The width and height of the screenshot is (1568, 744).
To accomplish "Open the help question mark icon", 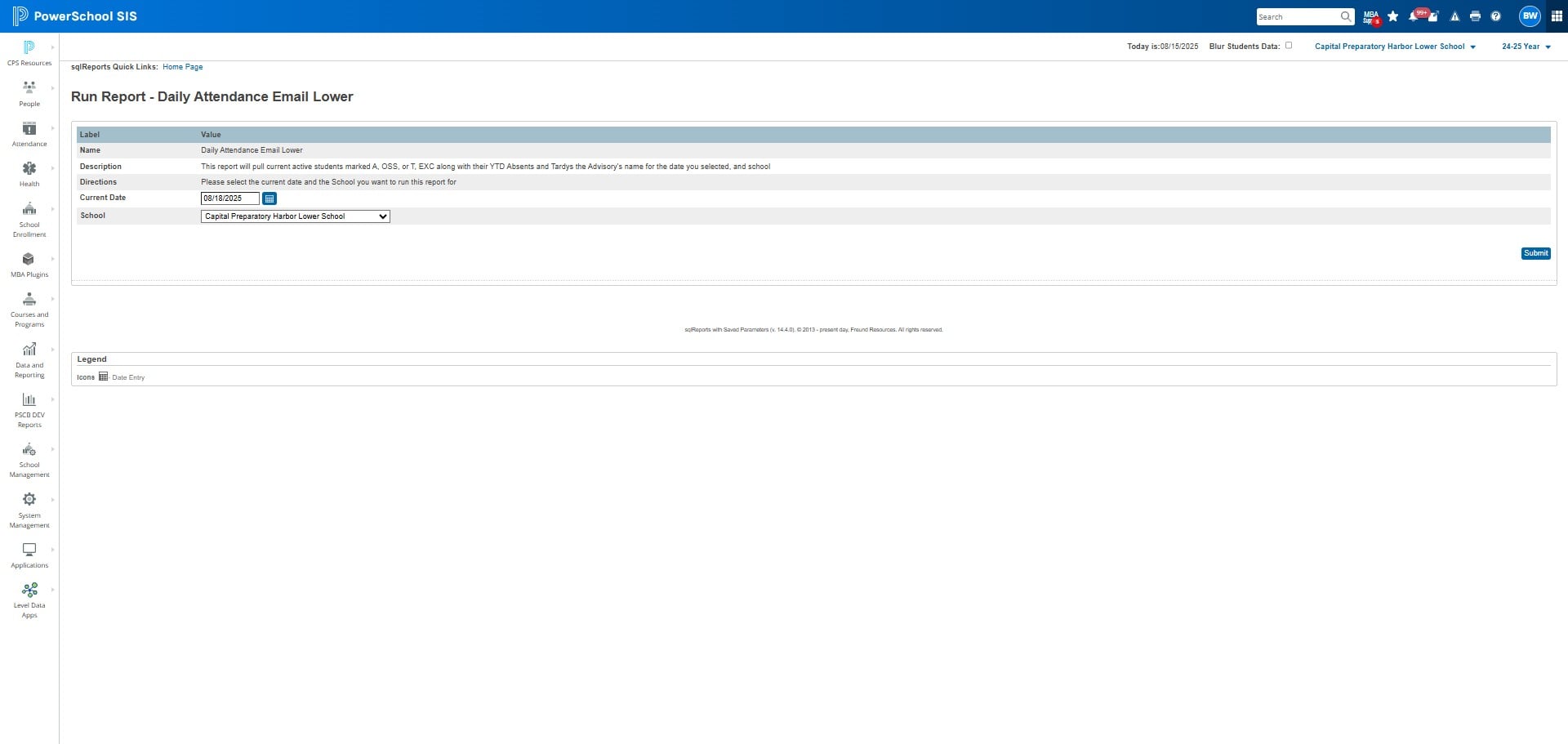I will [1495, 16].
